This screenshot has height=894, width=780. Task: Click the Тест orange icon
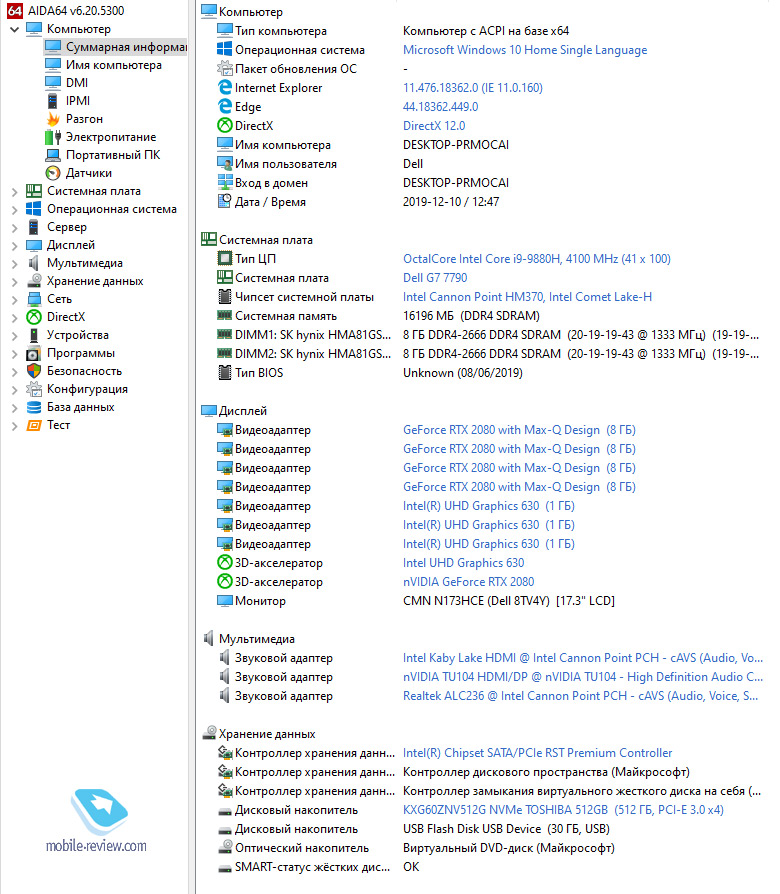(34, 425)
